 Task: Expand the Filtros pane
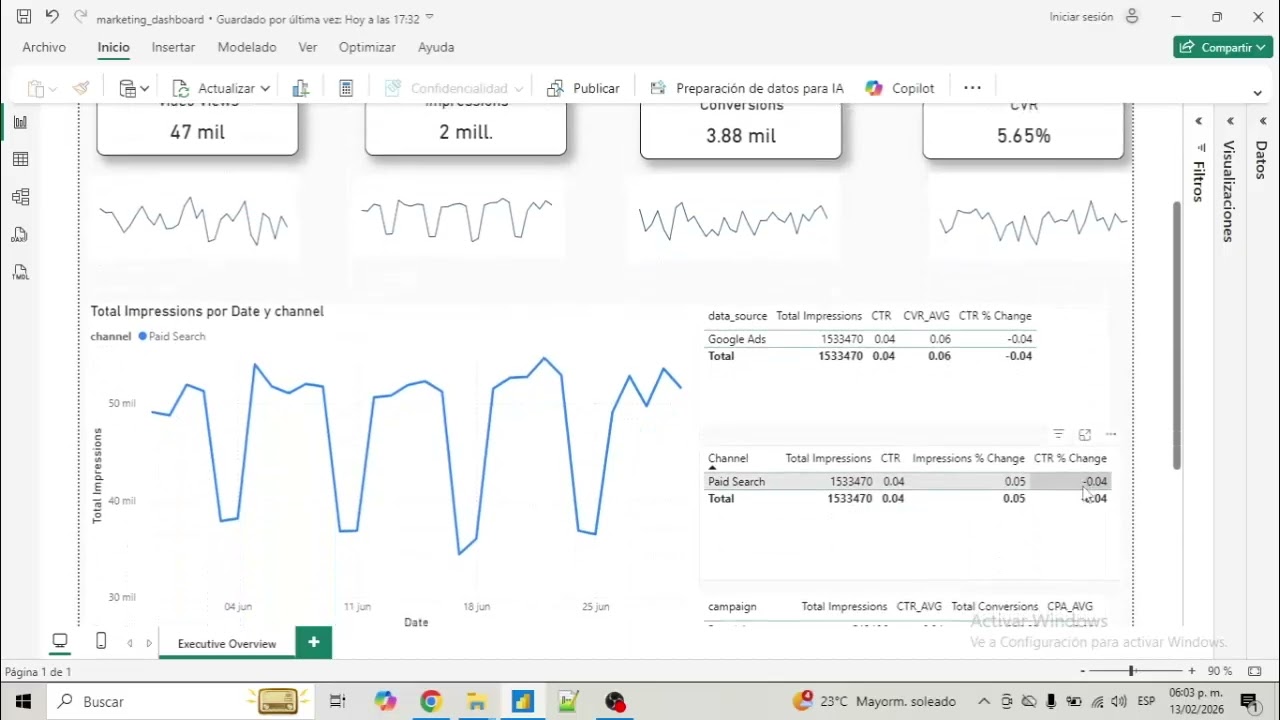point(1199,121)
